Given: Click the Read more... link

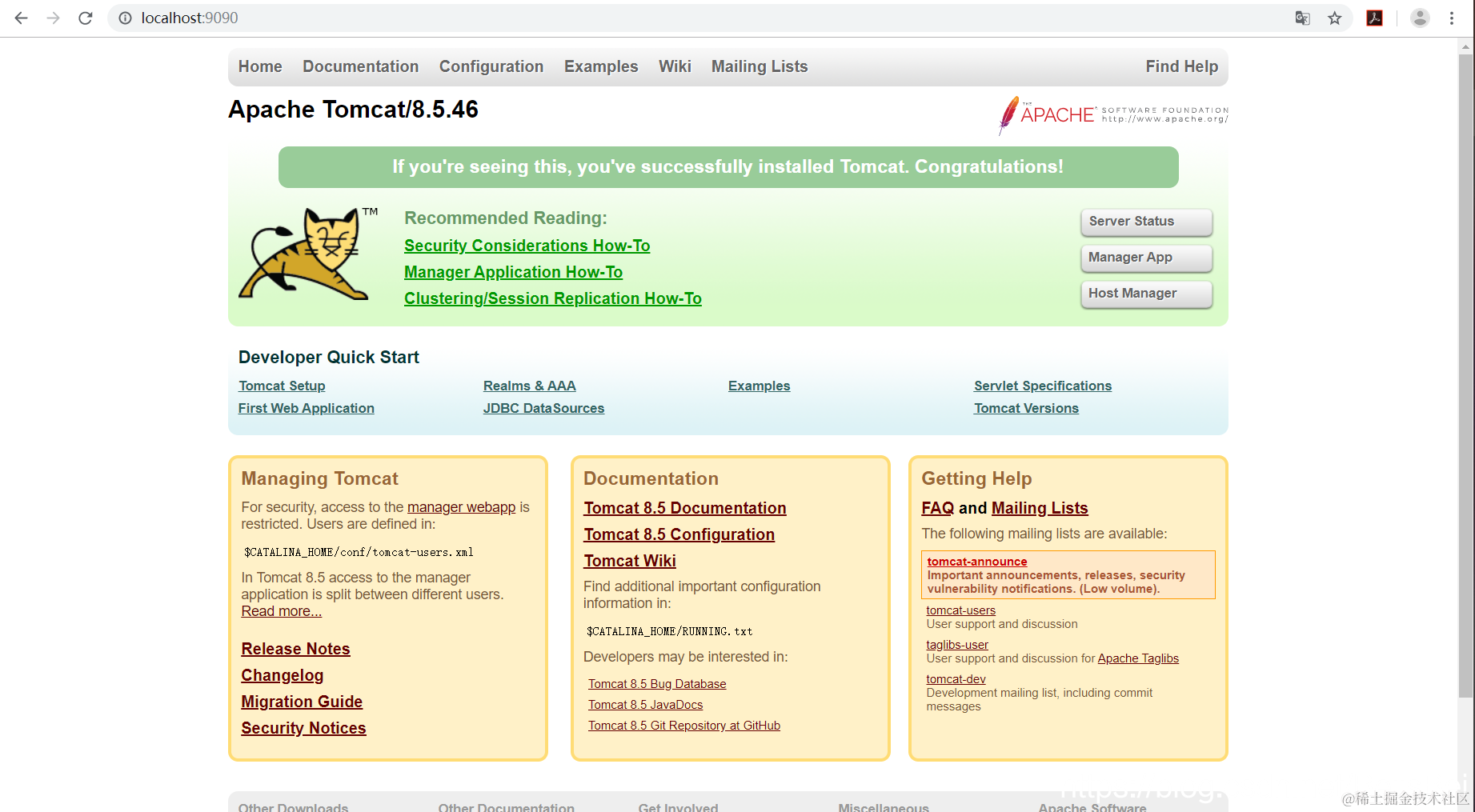Looking at the screenshot, I should click(x=282, y=611).
